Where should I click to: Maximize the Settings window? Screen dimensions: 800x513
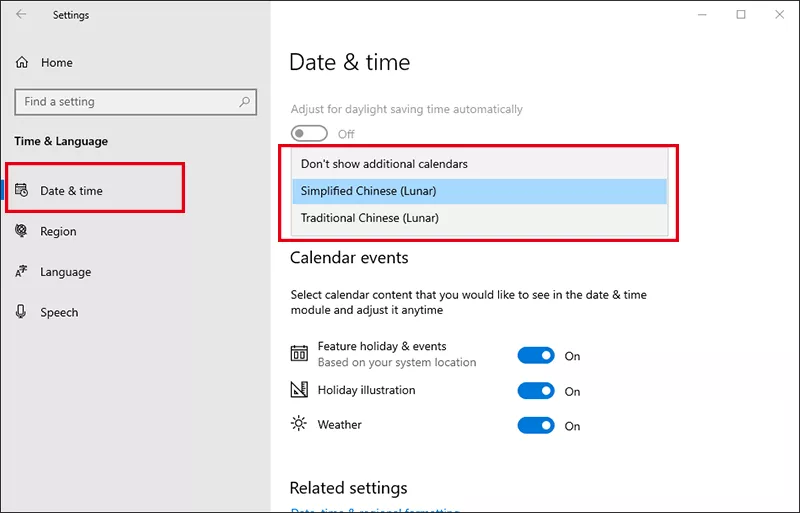pos(741,15)
